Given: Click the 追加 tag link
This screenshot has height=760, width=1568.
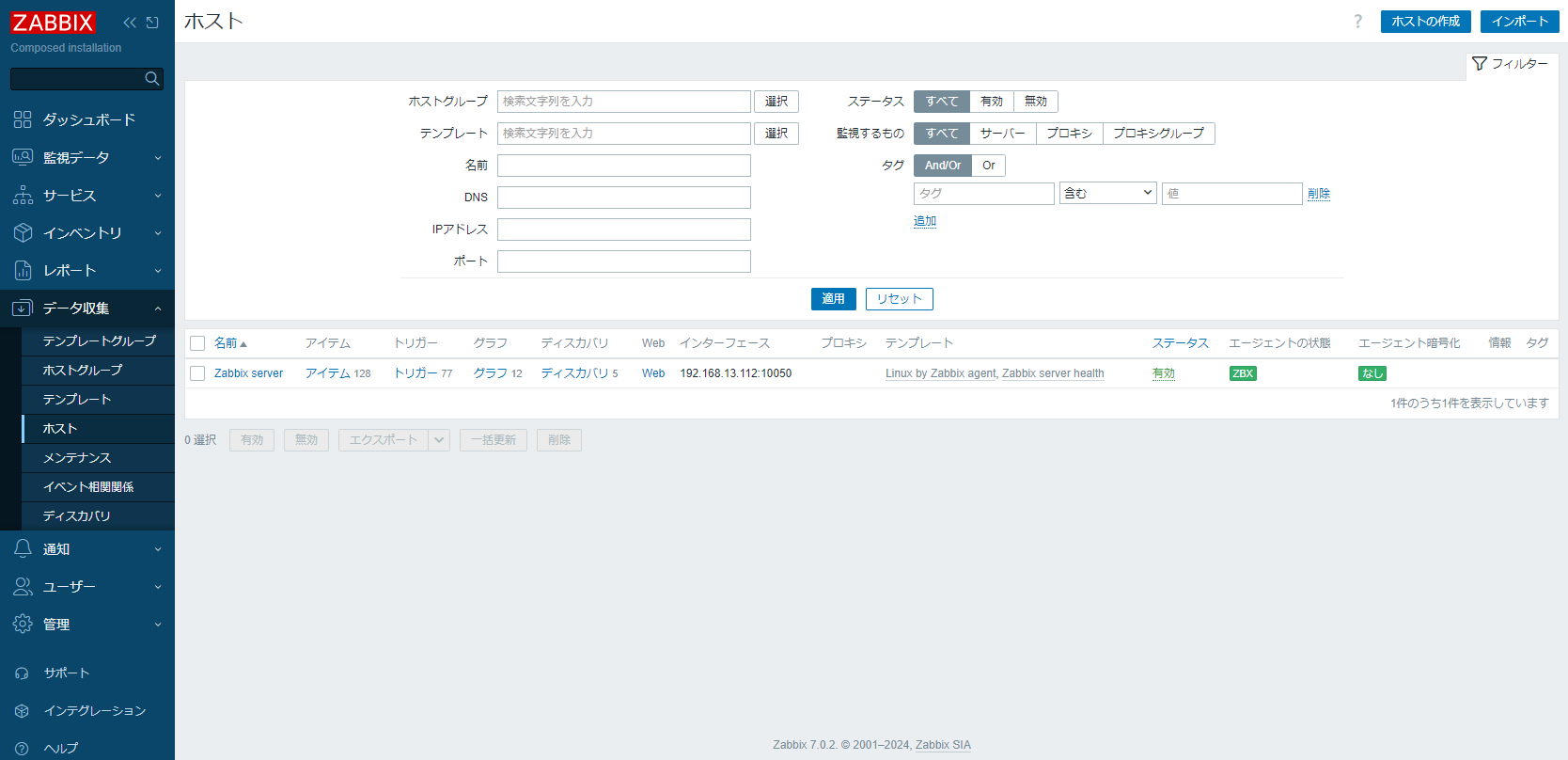Looking at the screenshot, I should [925, 221].
